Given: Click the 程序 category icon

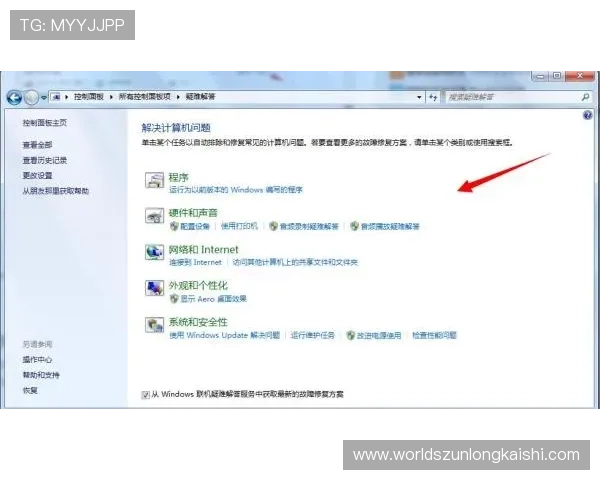Looking at the screenshot, I should pos(155,180).
